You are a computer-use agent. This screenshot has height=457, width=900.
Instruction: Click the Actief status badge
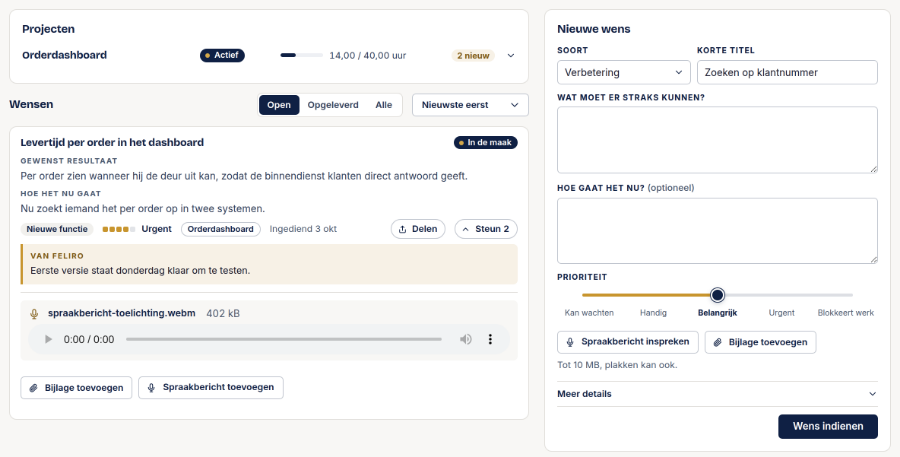[222, 56]
